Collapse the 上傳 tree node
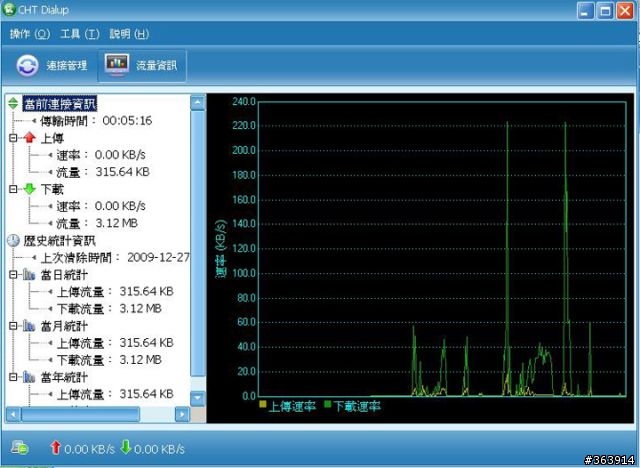Image resolution: width=640 pixels, height=468 pixels. click(x=13, y=138)
